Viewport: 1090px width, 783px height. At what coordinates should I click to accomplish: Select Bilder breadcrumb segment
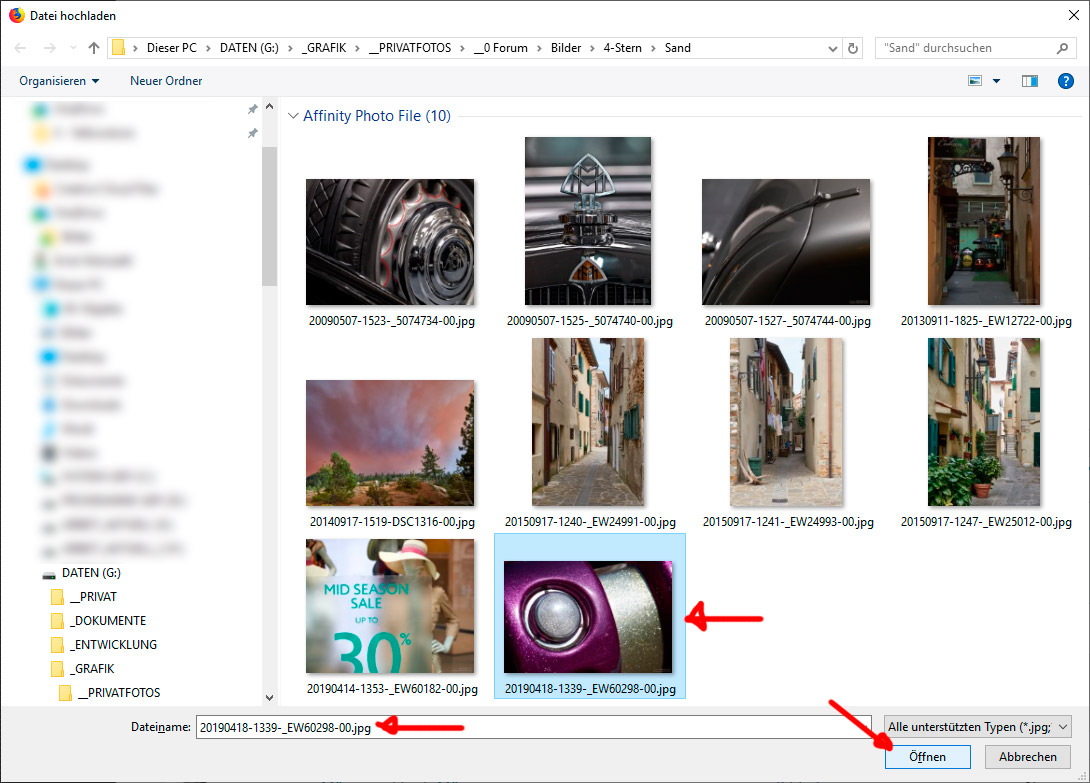(566, 48)
